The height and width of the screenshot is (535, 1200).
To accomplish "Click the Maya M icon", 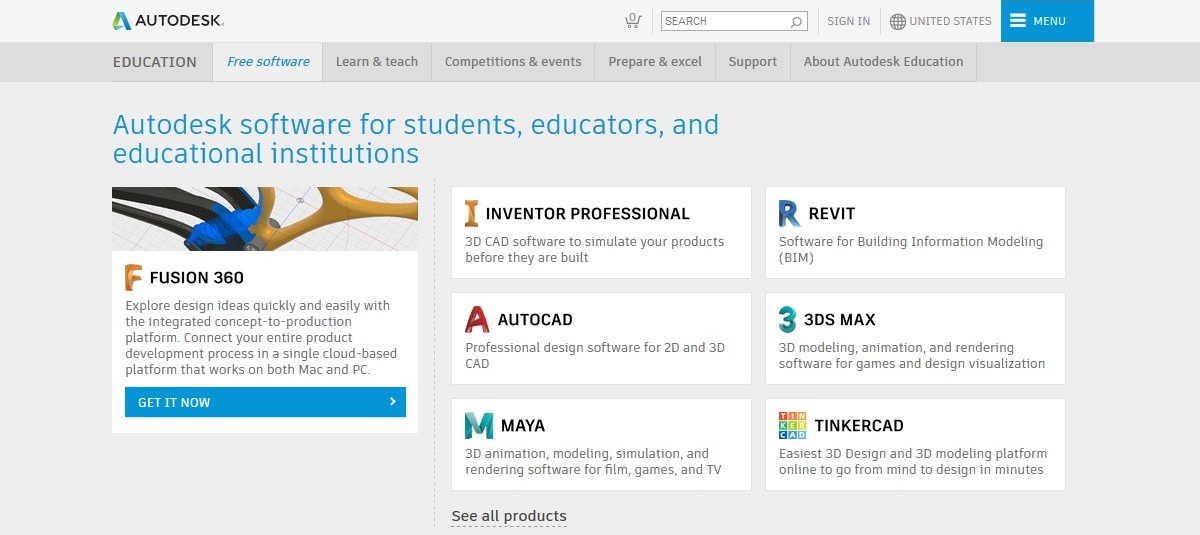I will point(479,425).
